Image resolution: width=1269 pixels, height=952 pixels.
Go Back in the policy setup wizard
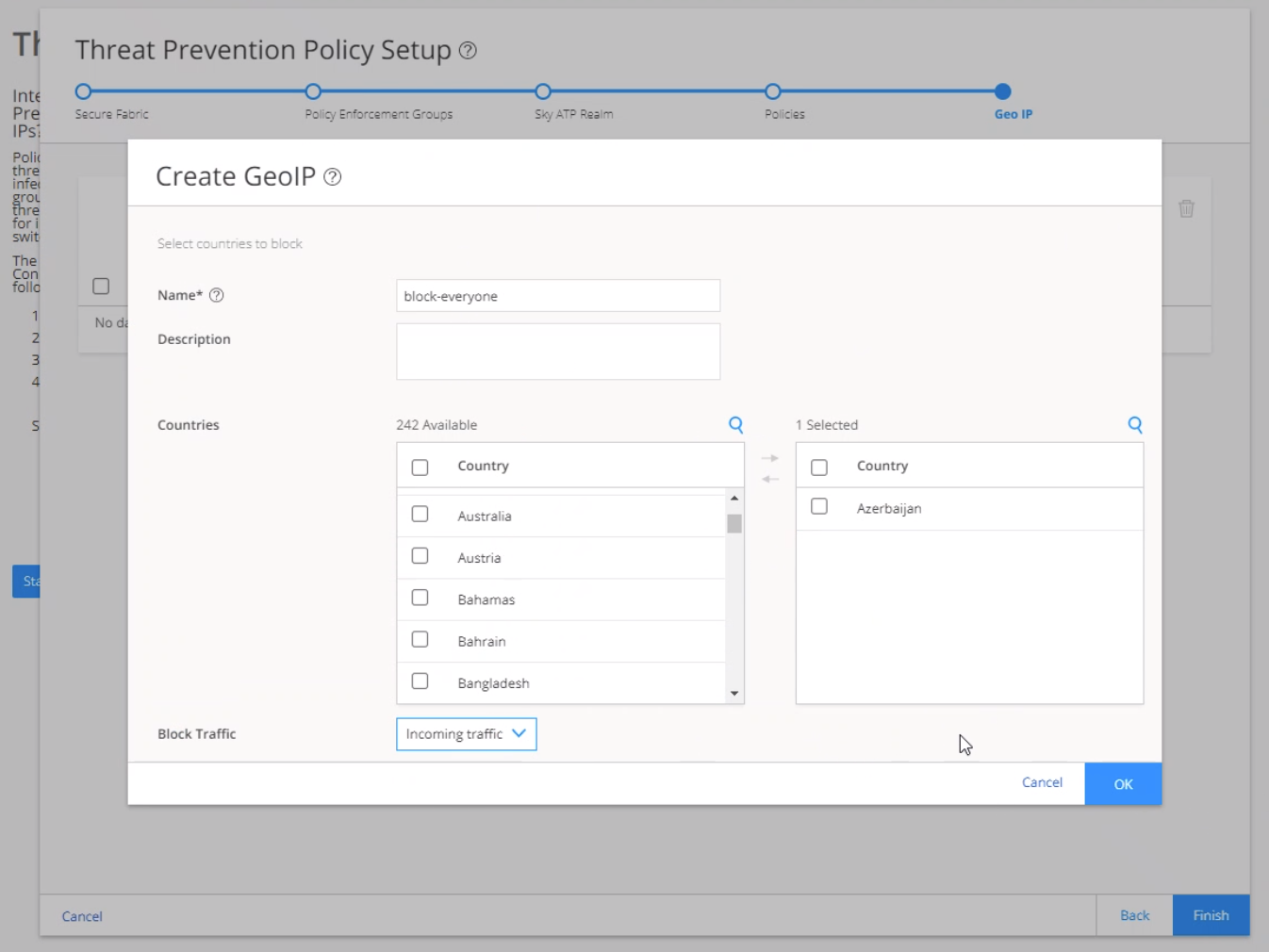coord(1134,915)
